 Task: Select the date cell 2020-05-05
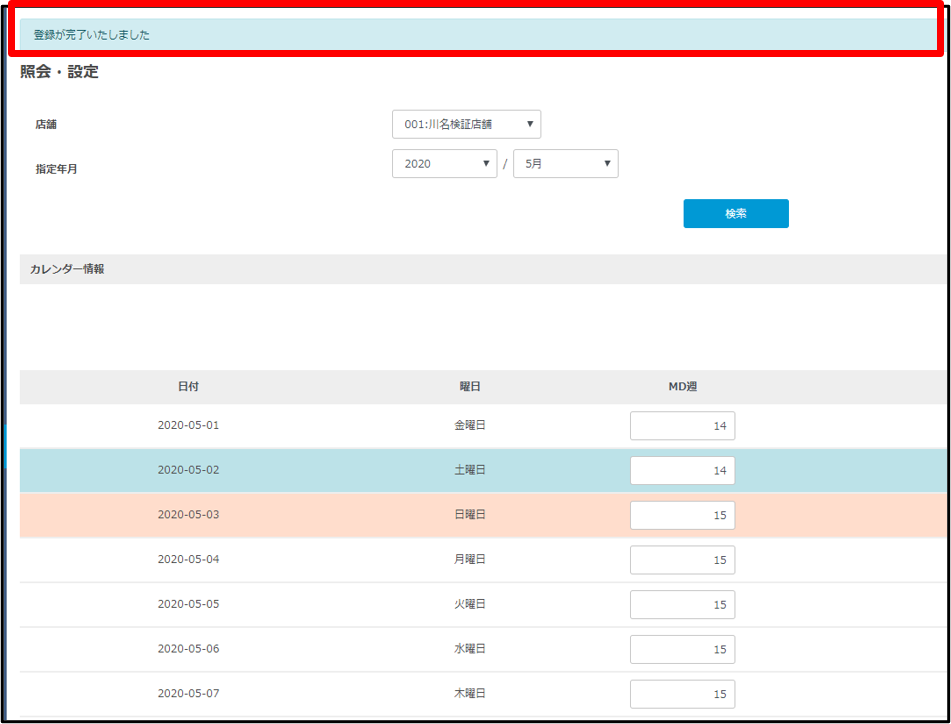(x=188, y=604)
